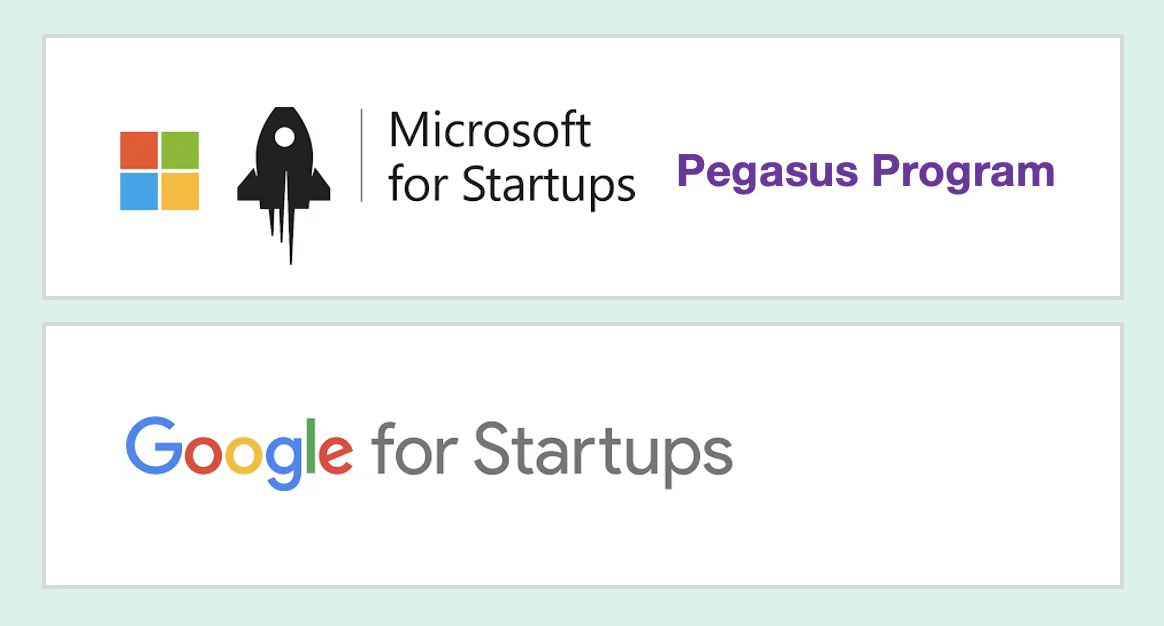Open the purple Pegasus Program link
Image resolution: width=1164 pixels, height=626 pixels.
[866, 173]
